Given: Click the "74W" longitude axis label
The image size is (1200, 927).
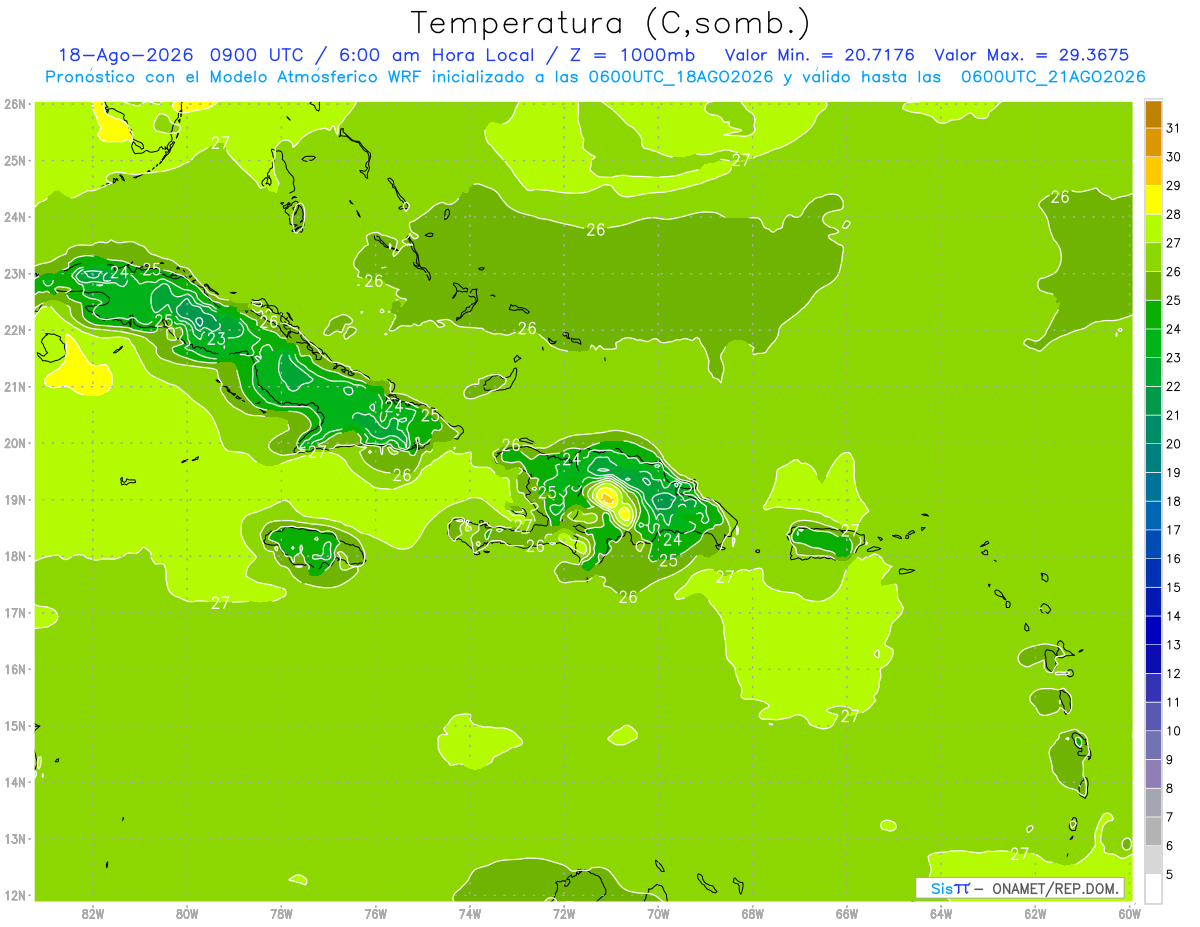Looking at the screenshot, I should coord(470,913).
